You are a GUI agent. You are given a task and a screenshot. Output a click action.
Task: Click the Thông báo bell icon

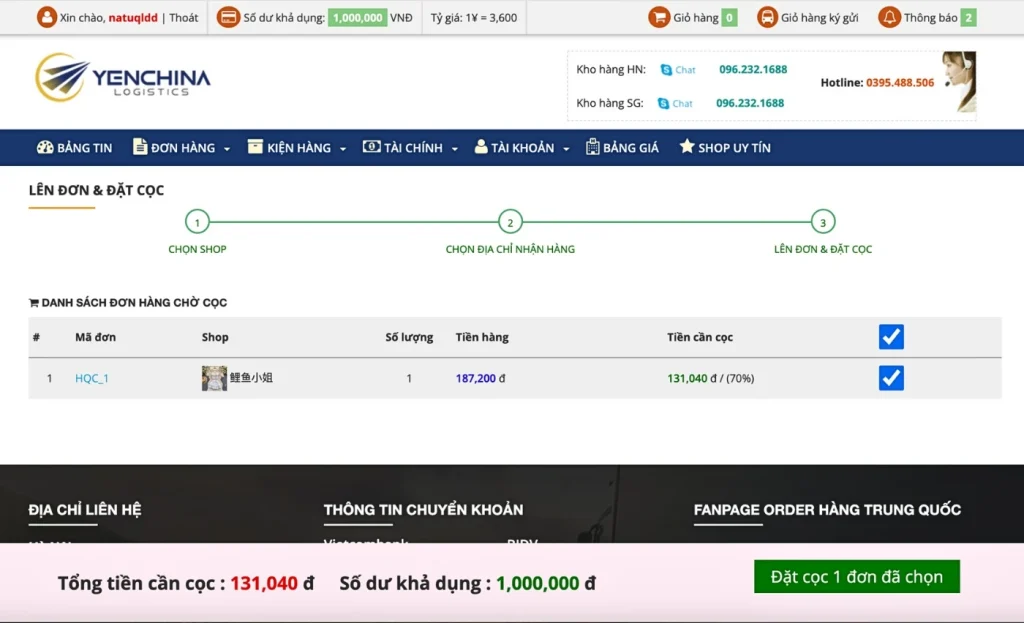[x=889, y=17]
